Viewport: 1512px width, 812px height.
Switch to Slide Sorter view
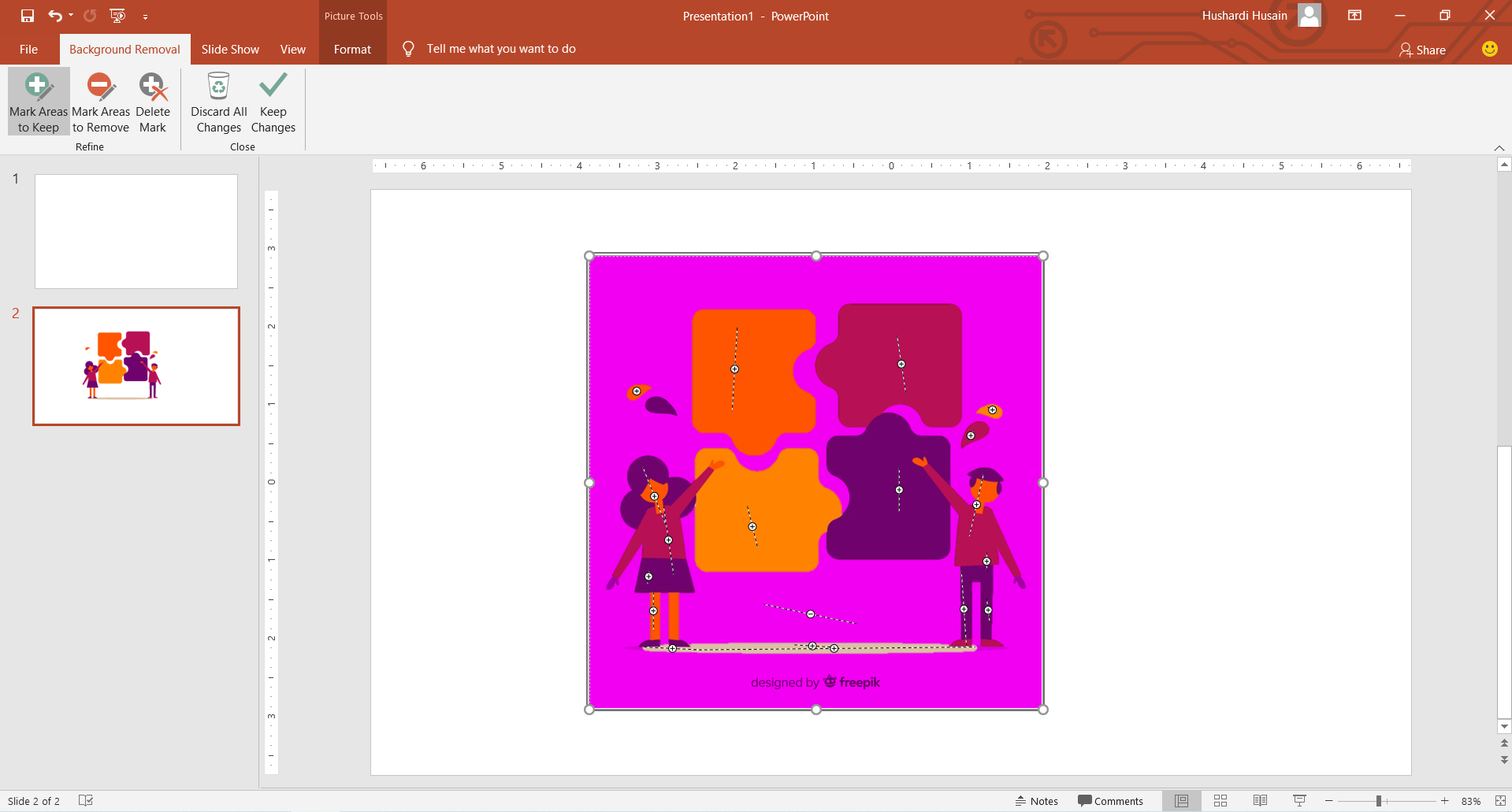click(1220, 801)
